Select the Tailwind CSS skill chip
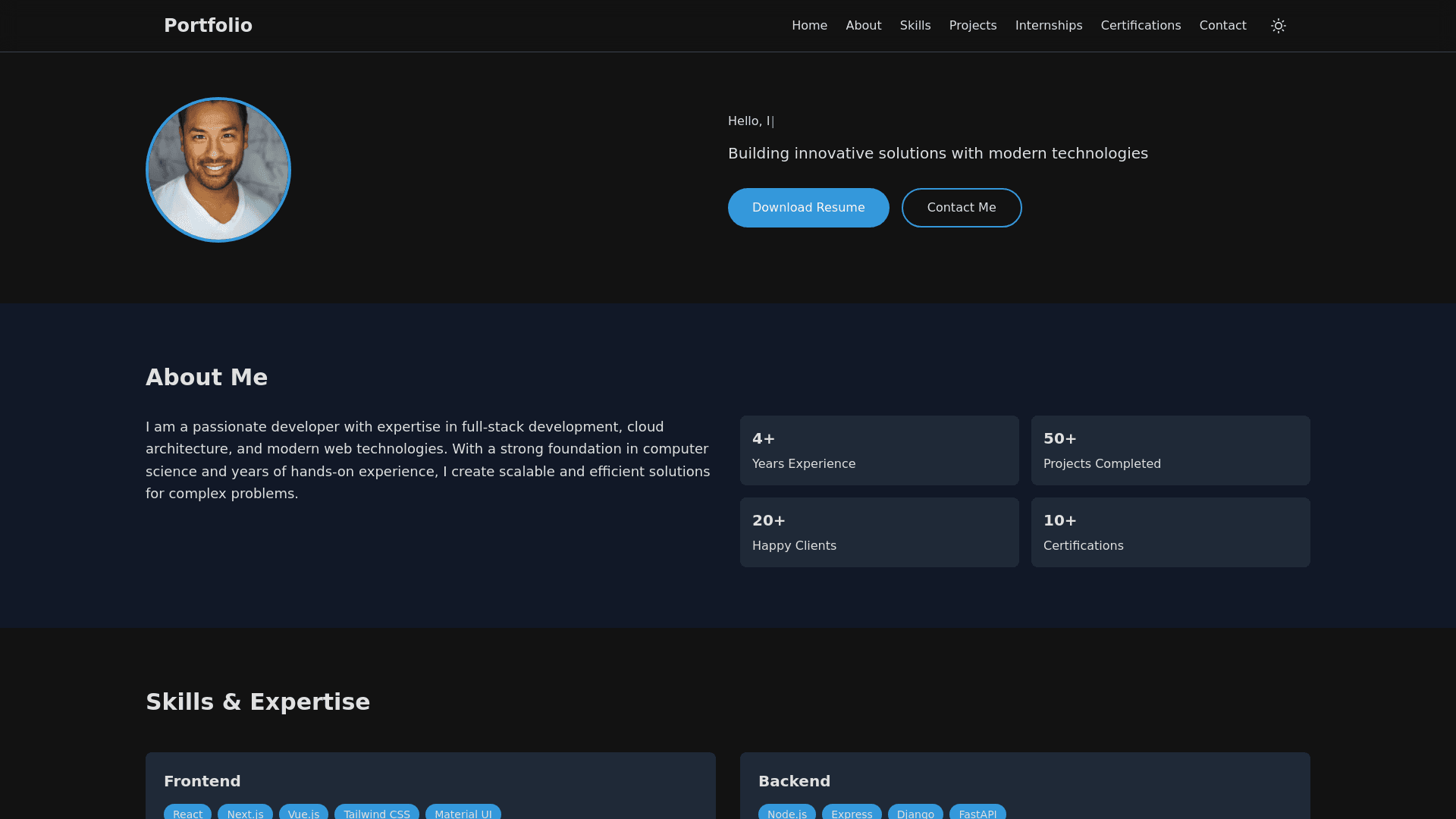 (x=376, y=812)
